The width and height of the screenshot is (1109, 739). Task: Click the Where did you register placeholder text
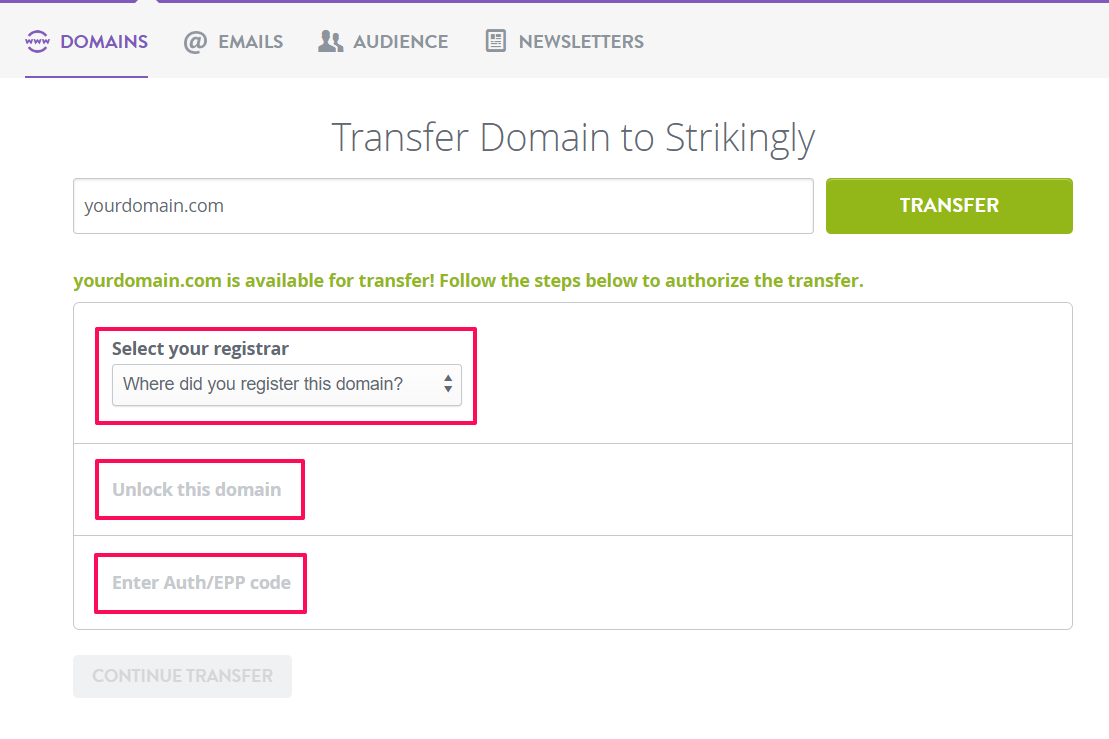coord(263,384)
